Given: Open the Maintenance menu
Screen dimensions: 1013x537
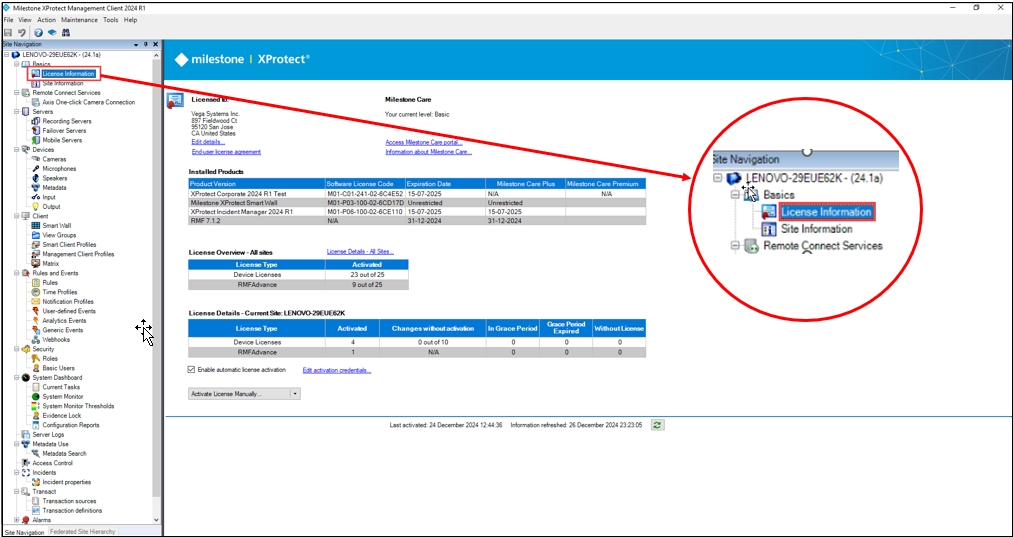Looking at the screenshot, I should click(79, 19).
